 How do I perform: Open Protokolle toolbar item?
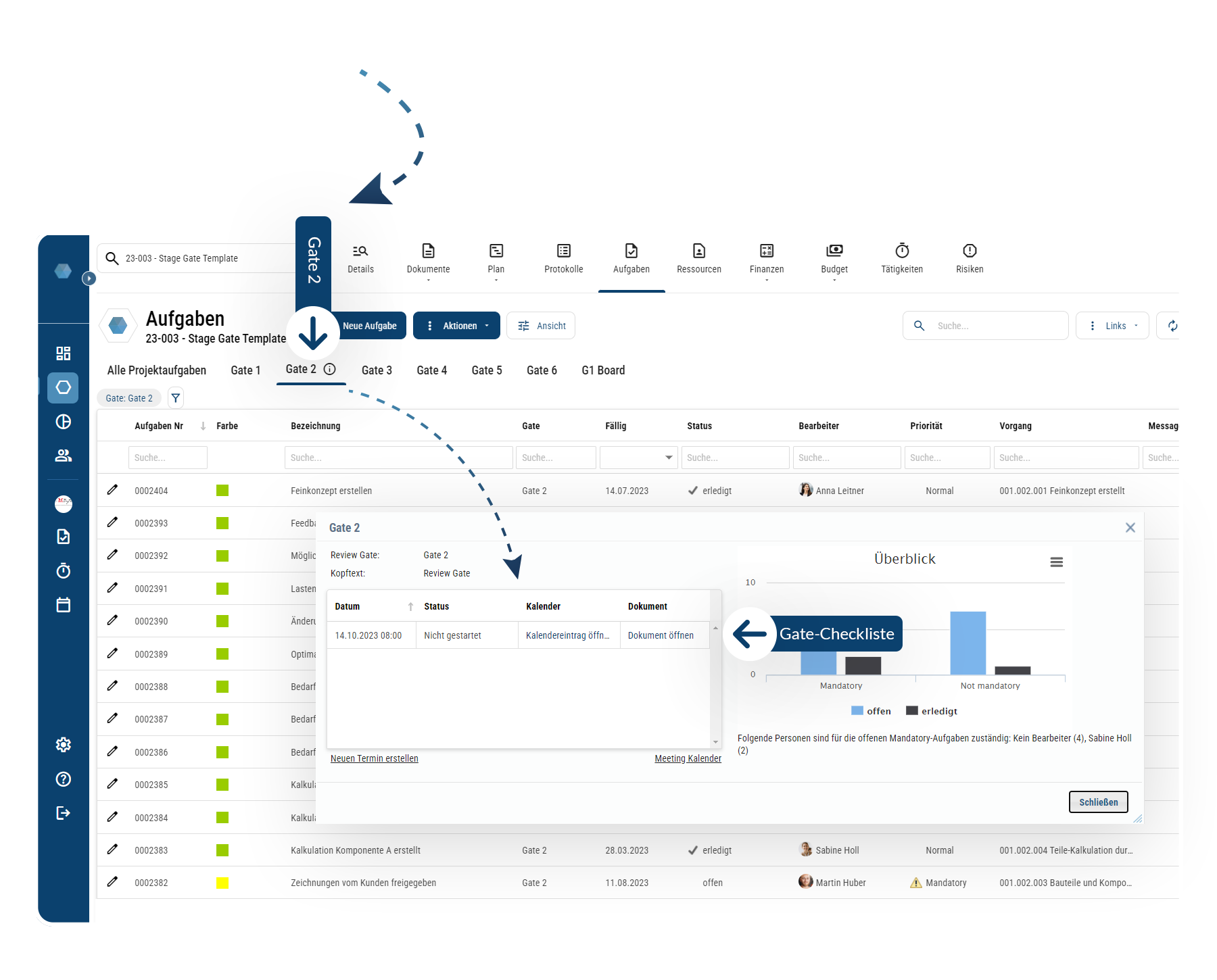click(x=563, y=259)
